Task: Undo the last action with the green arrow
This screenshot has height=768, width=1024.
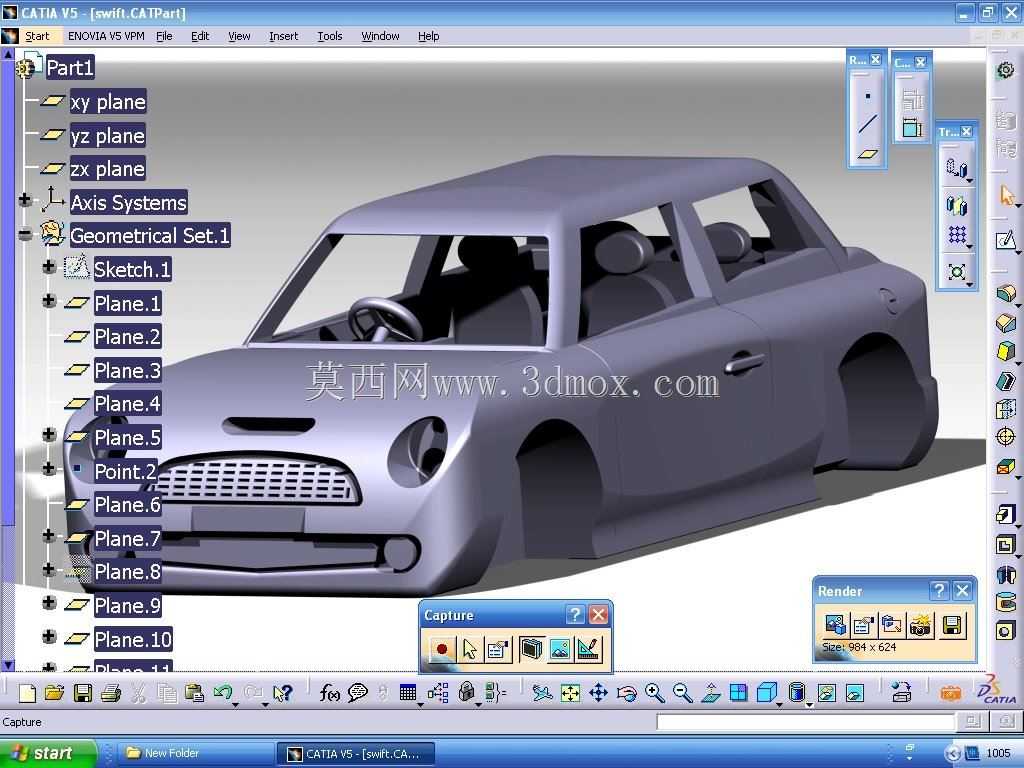Action: tap(223, 692)
